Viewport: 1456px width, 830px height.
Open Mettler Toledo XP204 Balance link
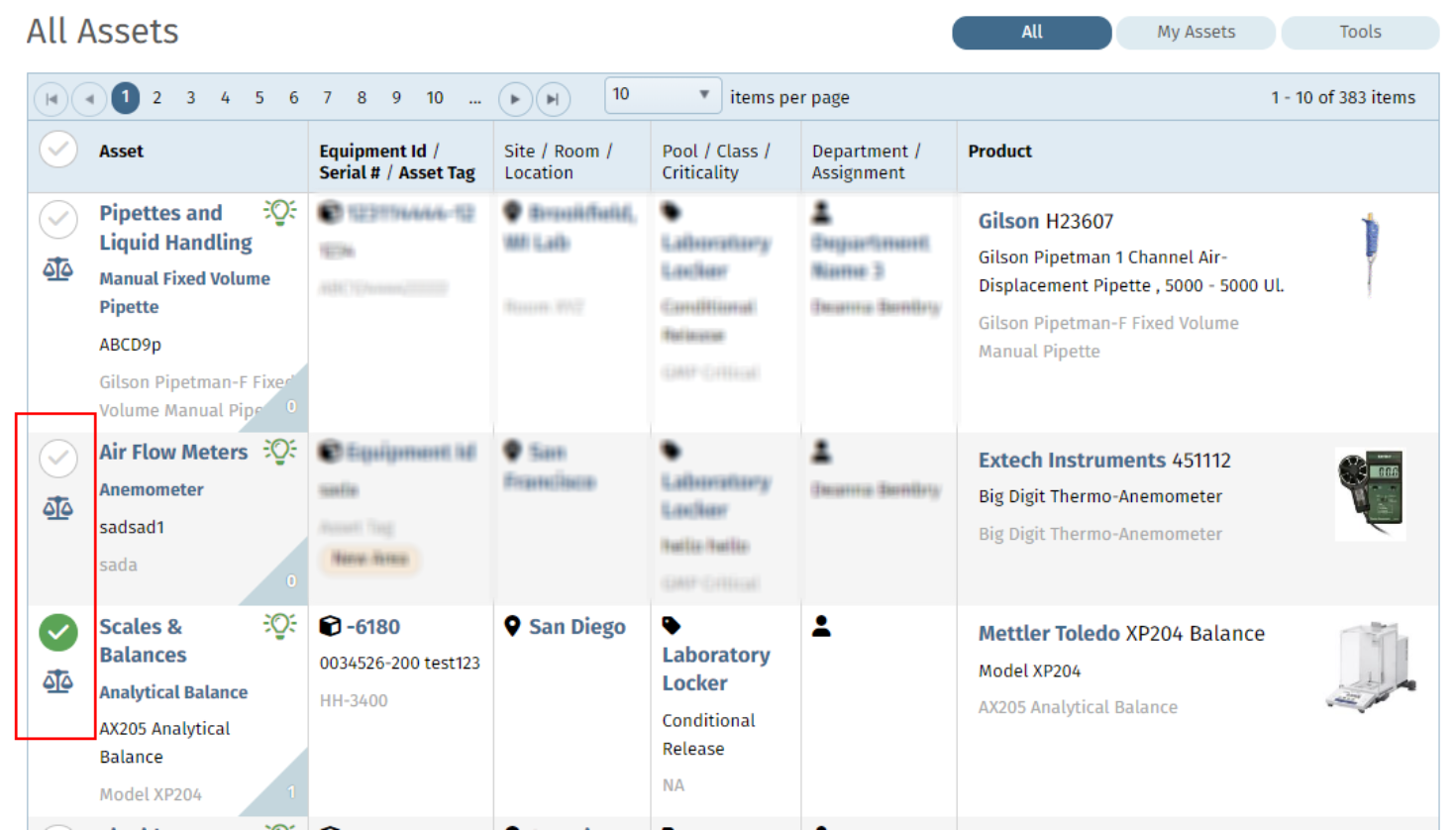1121,634
